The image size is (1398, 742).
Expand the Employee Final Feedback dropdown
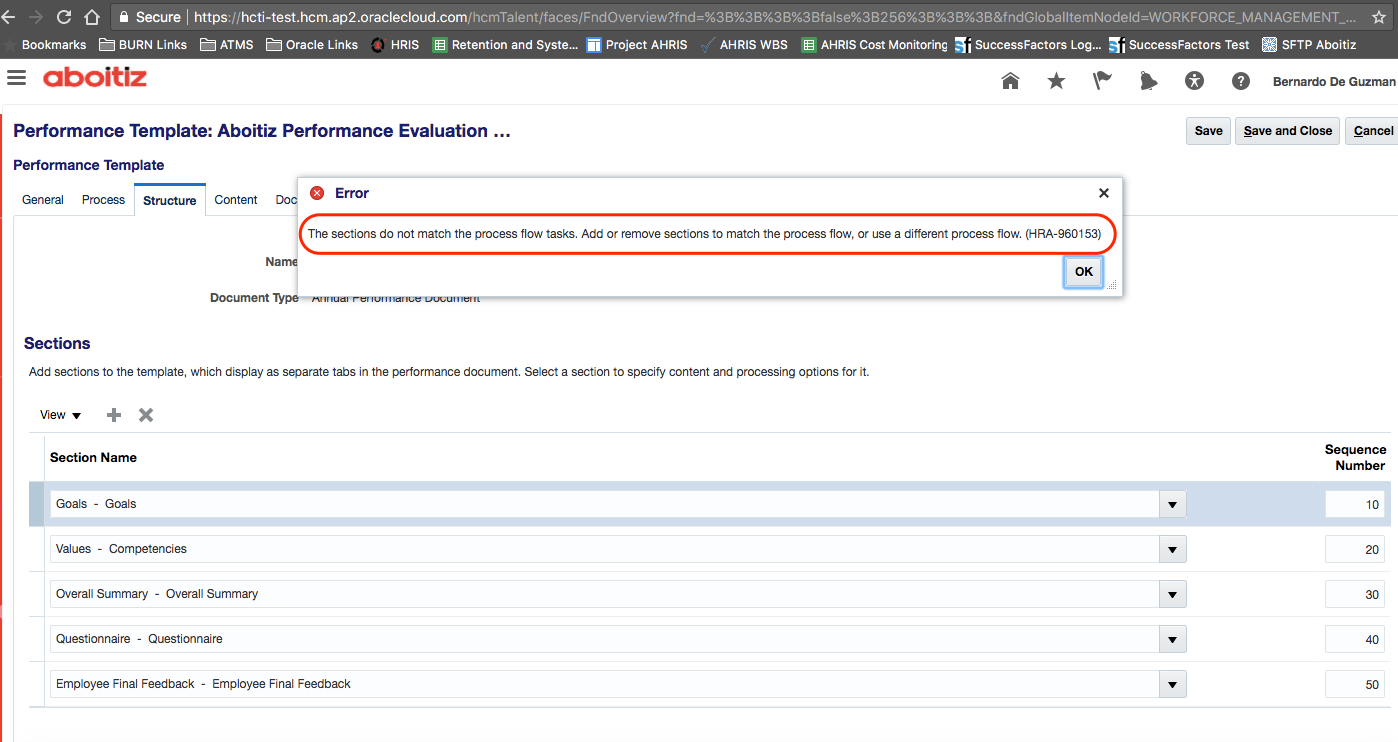point(1173,685)
